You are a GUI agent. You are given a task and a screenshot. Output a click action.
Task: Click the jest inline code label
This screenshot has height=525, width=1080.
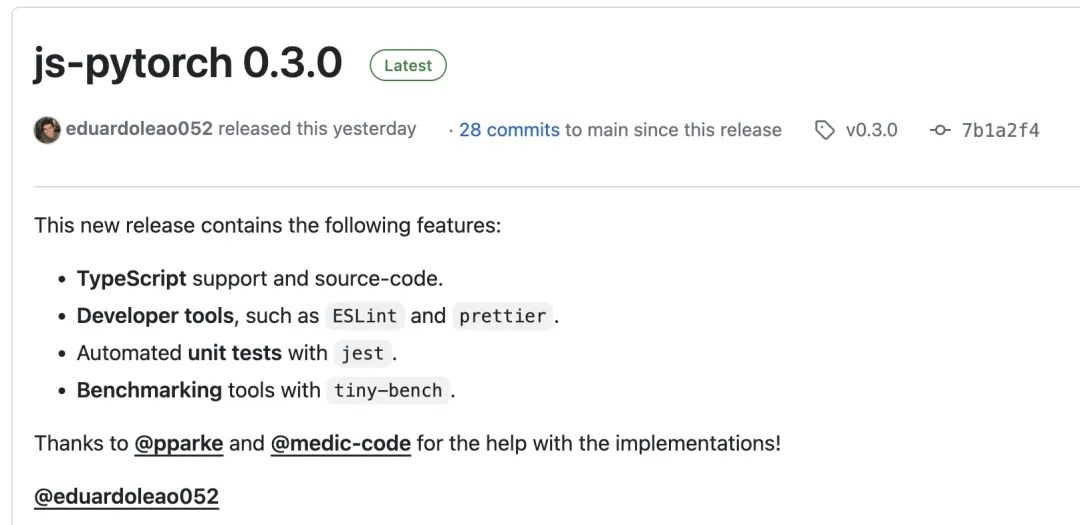pos(362,353)
